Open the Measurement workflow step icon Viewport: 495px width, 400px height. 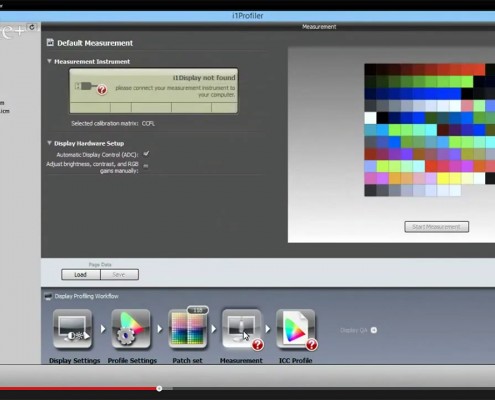pyautogui.click(x=241, y=329)
